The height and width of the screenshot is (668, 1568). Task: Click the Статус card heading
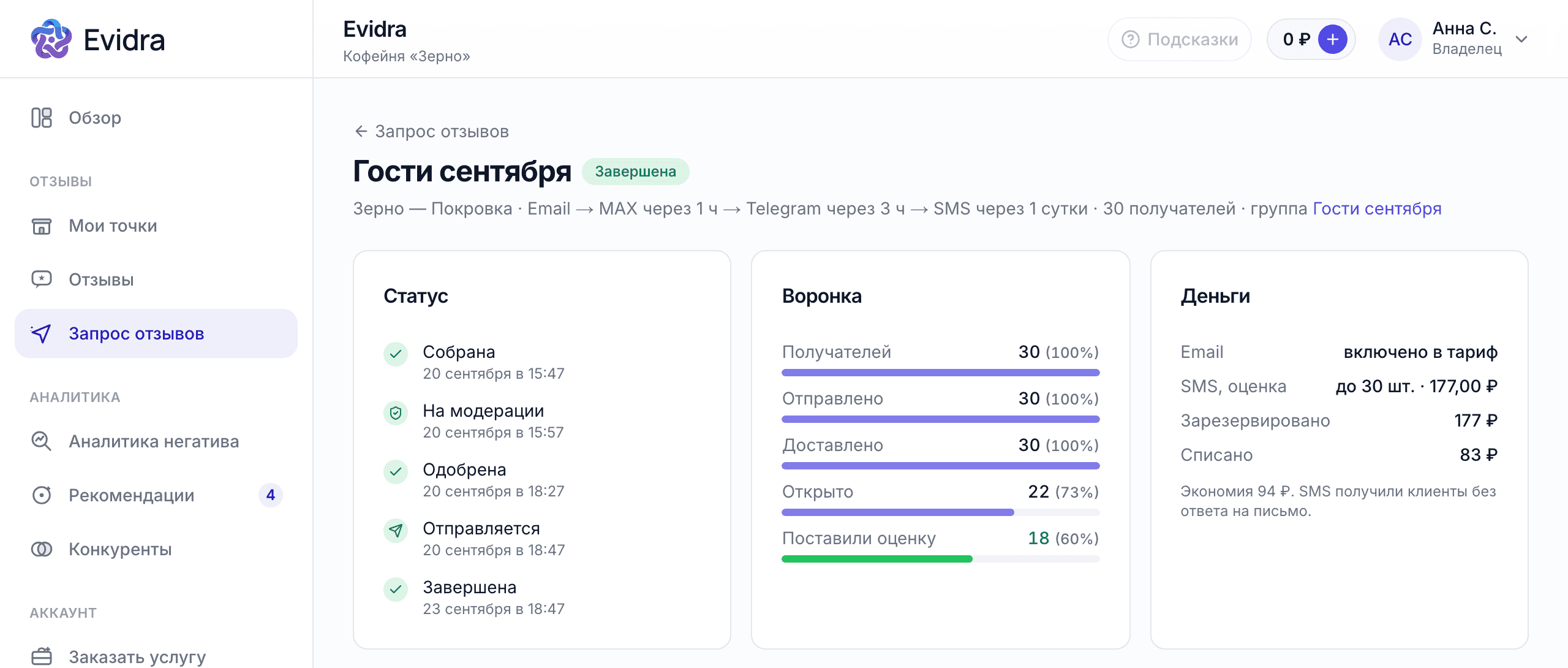point(416,296)
